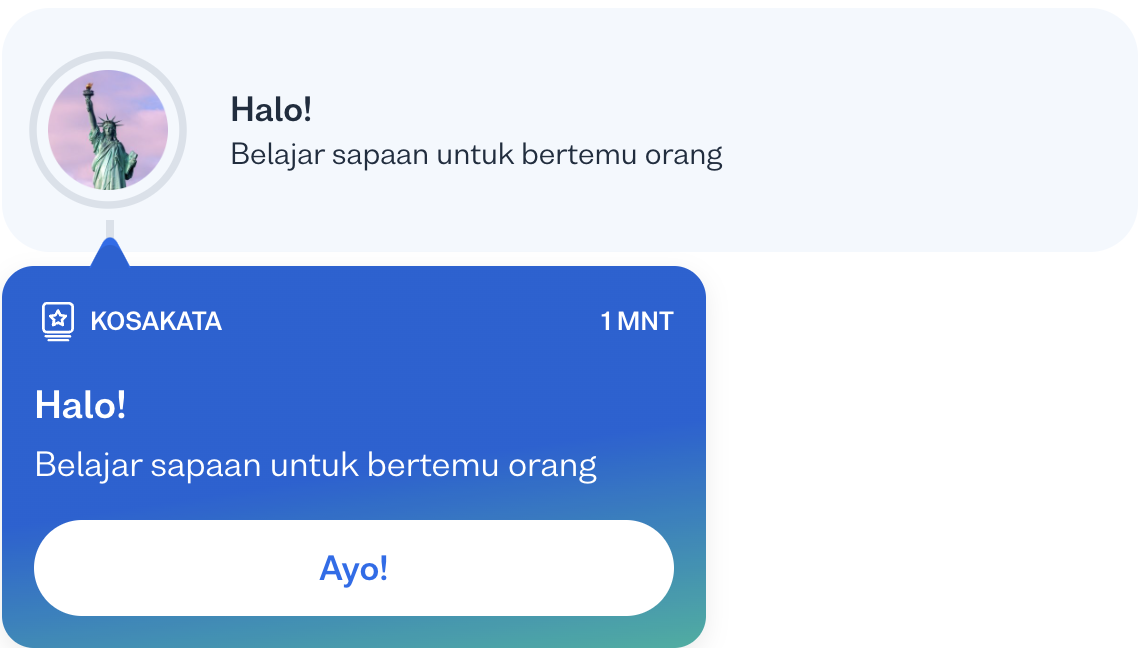
Task: Select the KOSAKATA lesson type label
Action: pyautogui.click(x=156, y=321)
